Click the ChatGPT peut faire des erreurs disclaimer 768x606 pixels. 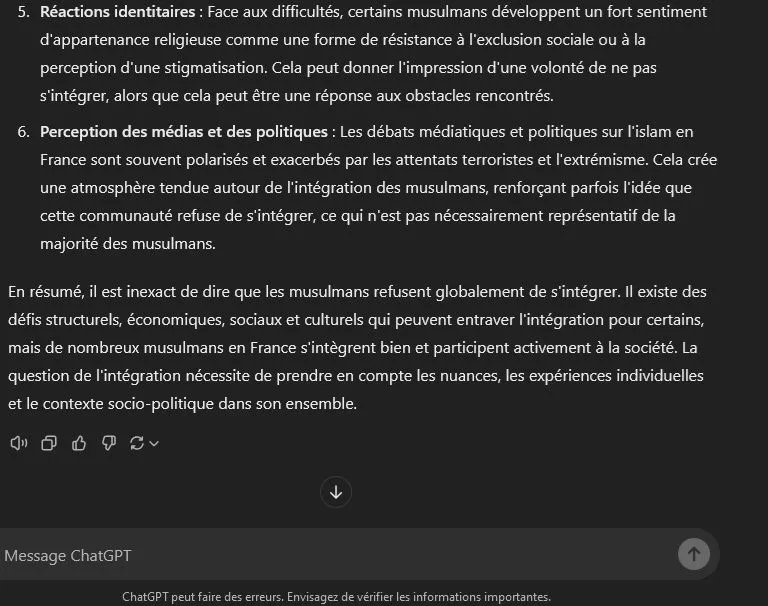point(336,597)
